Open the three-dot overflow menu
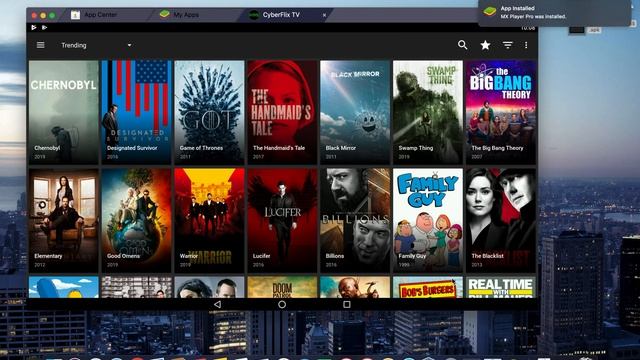640x360 pixels. [526, 45]
